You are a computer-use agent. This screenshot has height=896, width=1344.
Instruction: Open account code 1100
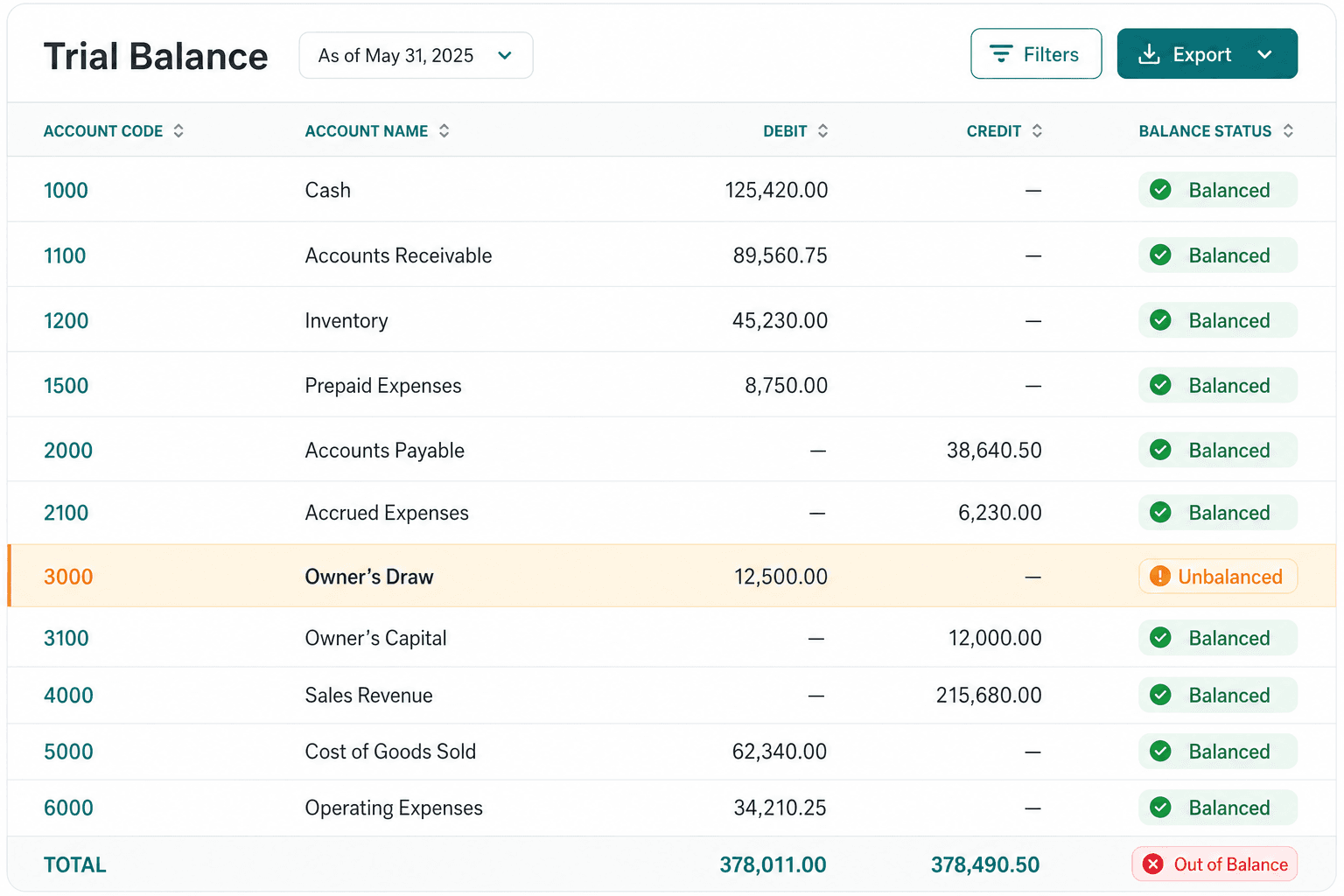[65, 255]
